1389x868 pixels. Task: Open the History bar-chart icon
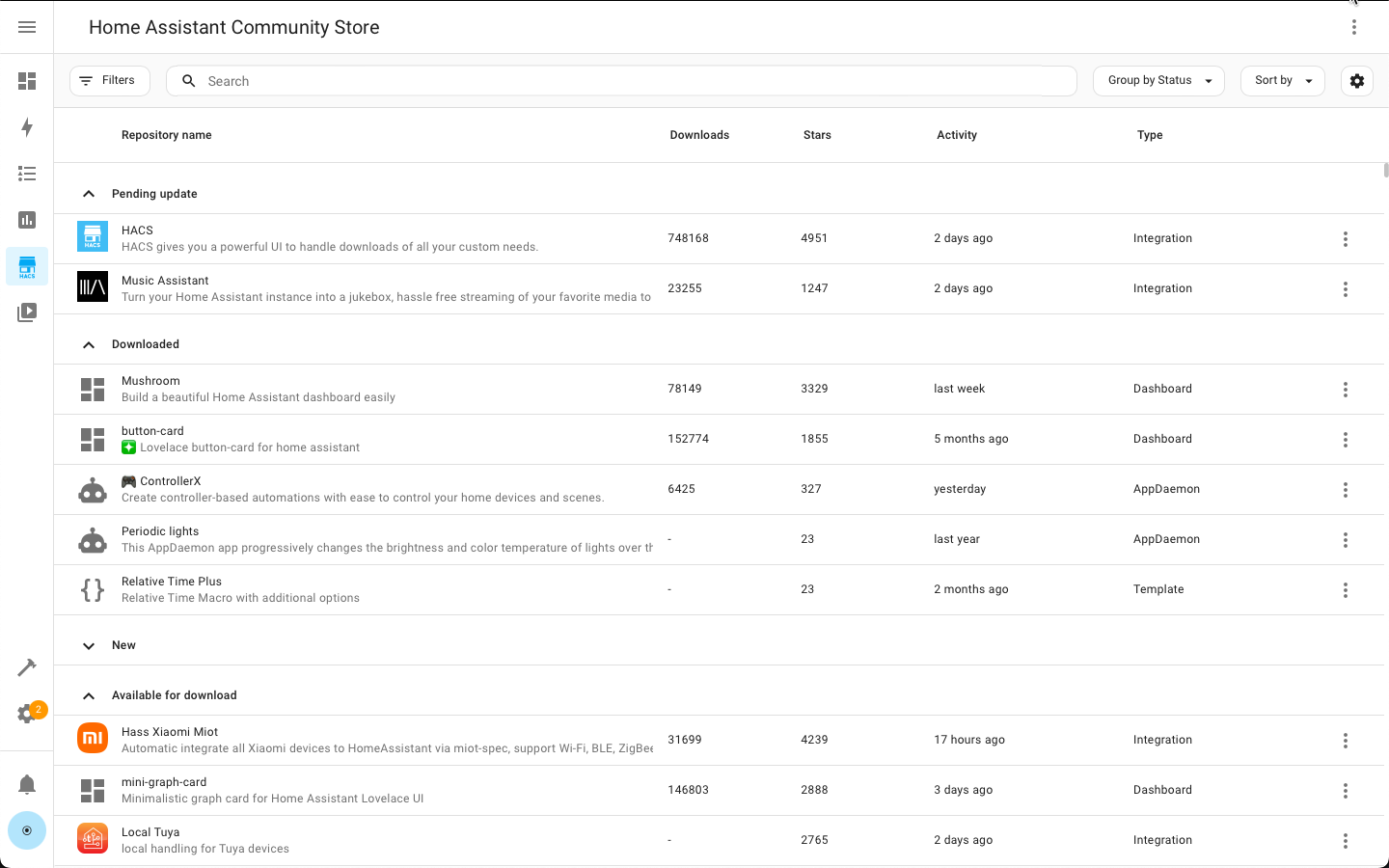coord(27,220)
